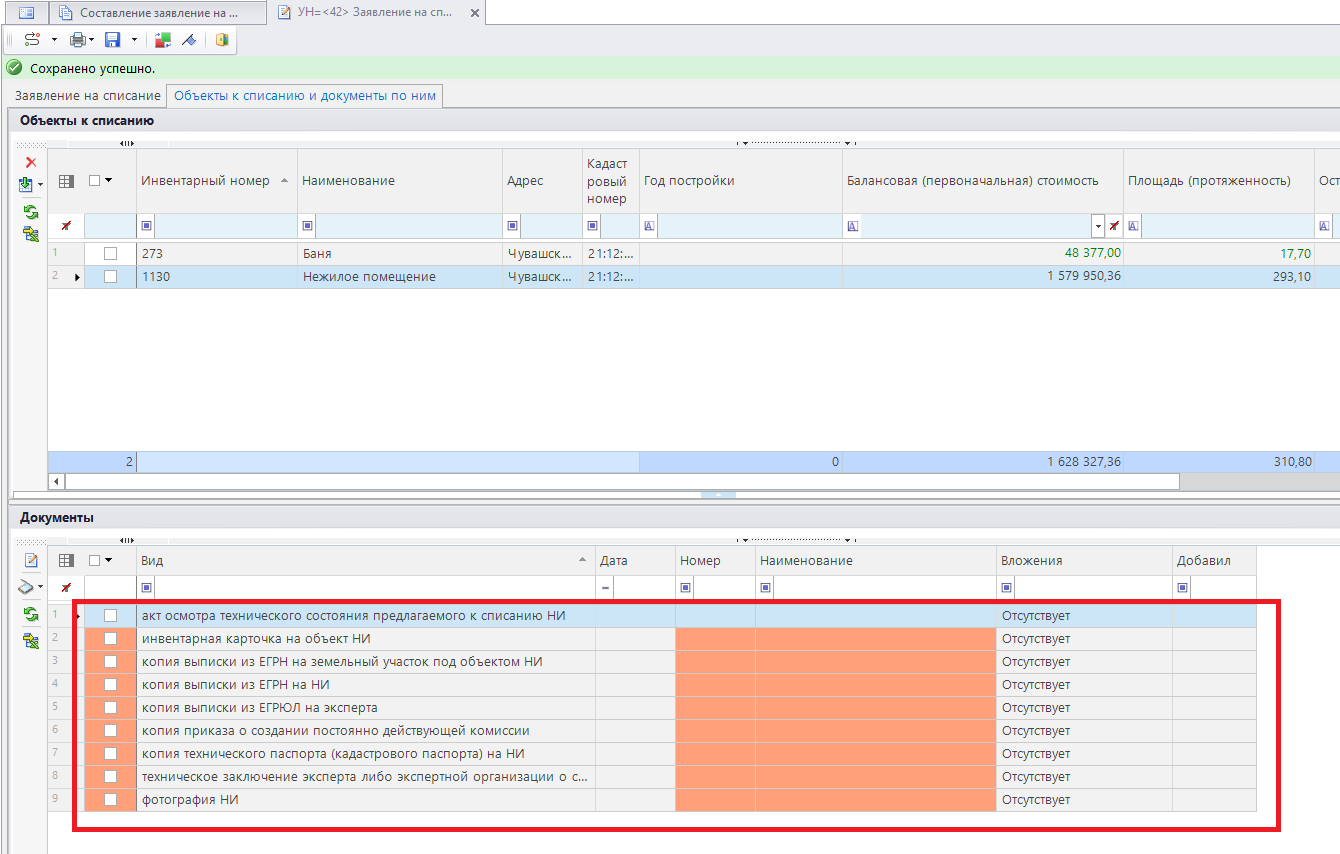Save the document with the floppy disk icon
Screen dimensions: 1340x854
(x=113, y=40)
